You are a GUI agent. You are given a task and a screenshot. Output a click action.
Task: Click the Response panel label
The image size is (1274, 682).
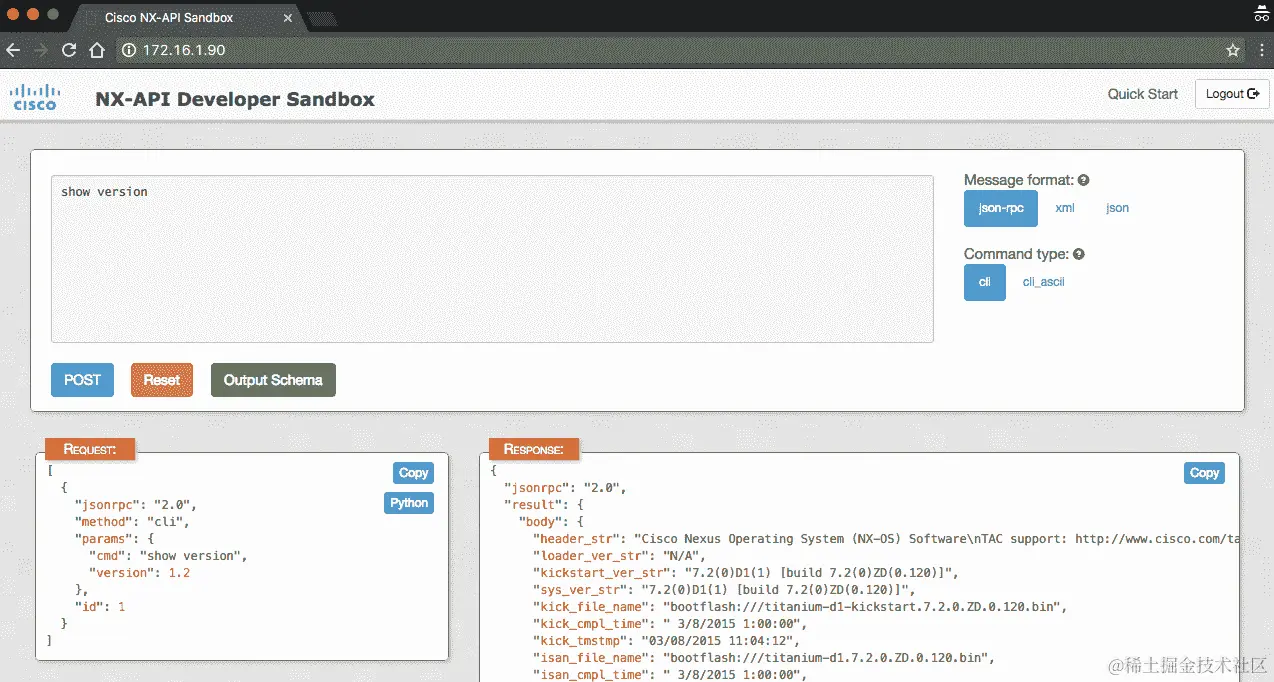(x=534, y=449)
